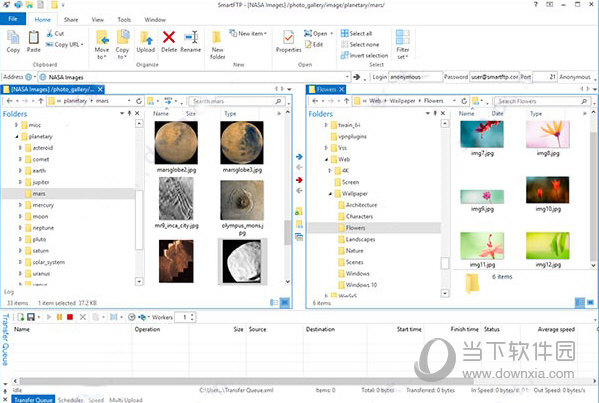Pause the transfer queue
This screenshot has width=599, height=403.
59,317
